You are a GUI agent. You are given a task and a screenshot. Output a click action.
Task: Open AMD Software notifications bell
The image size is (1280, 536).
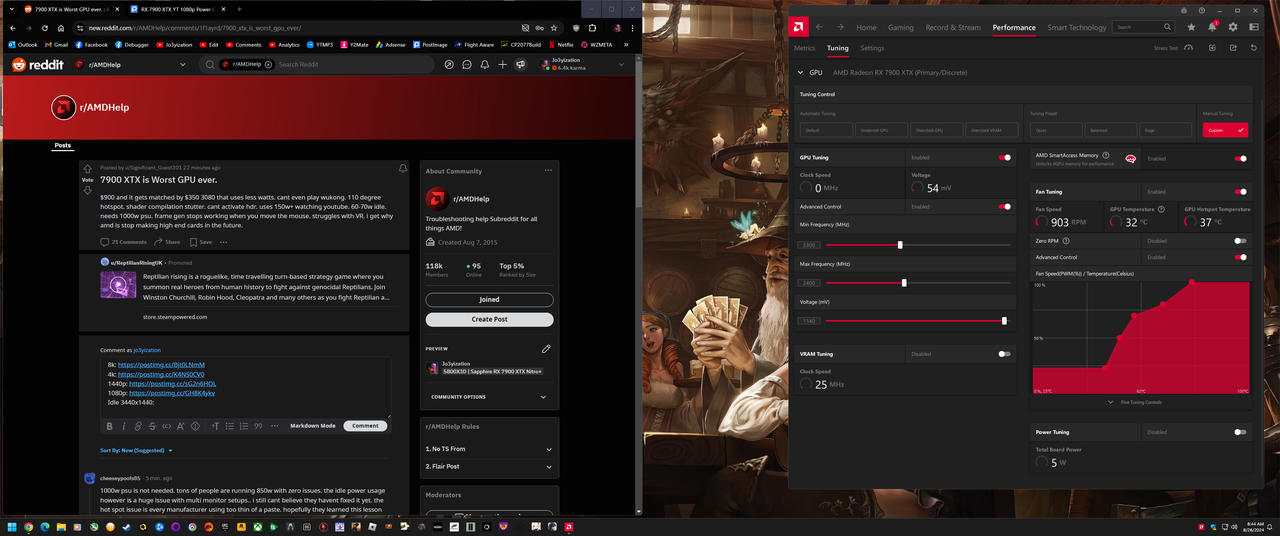[x=1212, y=27]
